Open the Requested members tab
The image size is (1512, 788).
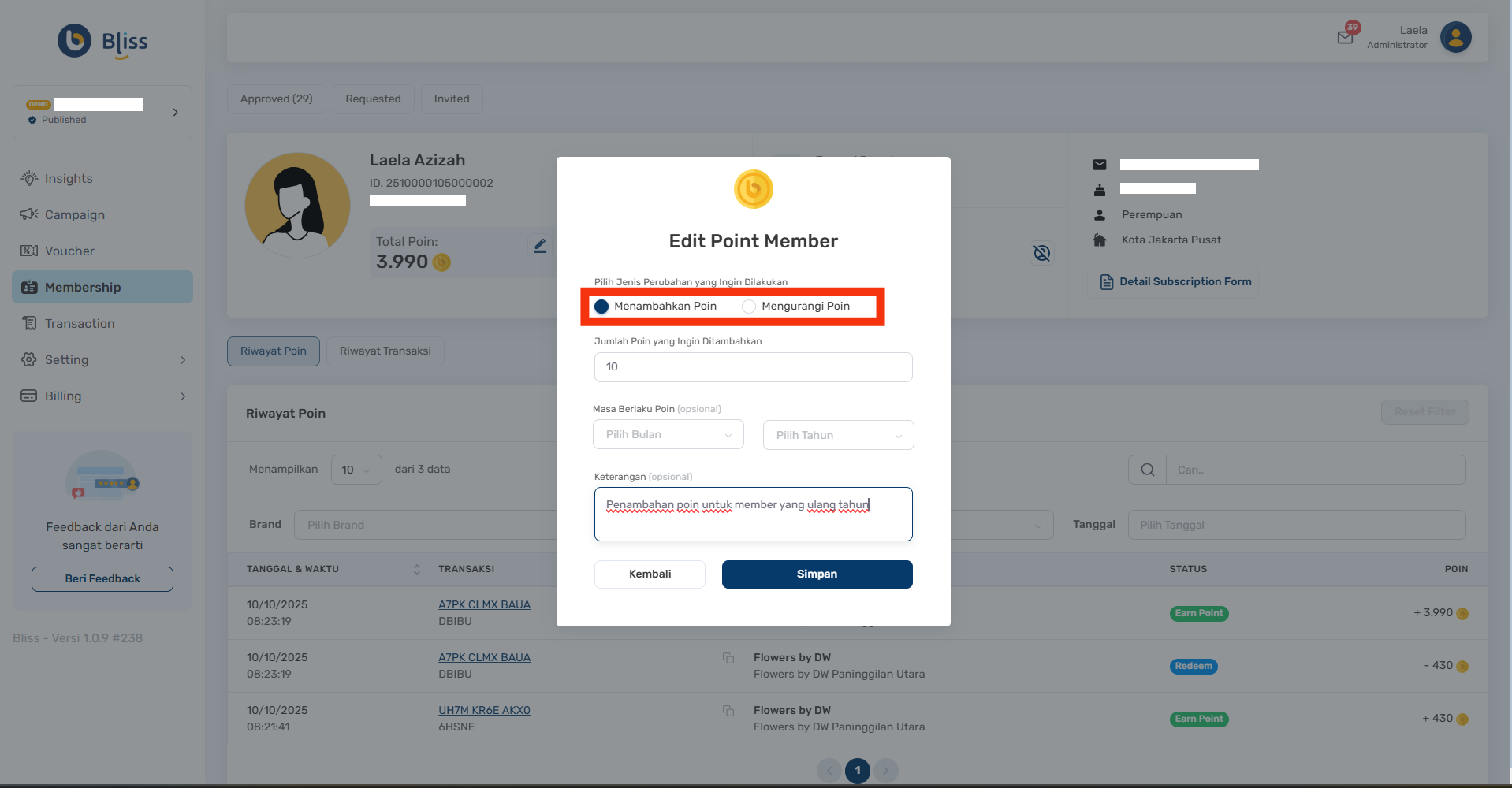373,99
